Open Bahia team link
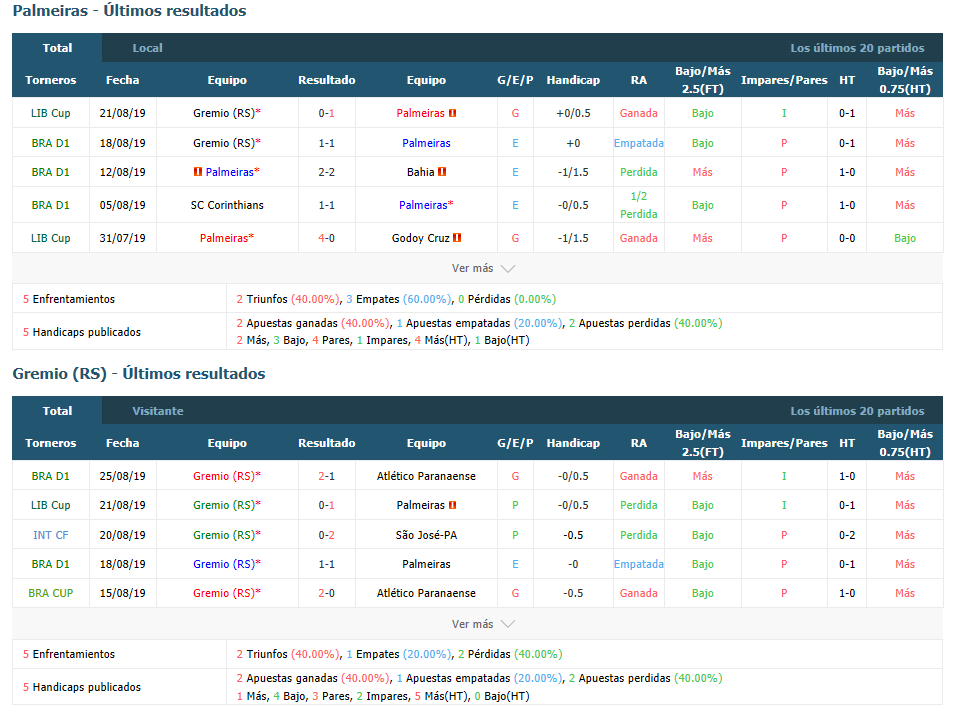This screenshot has width=958, height=706. click(420, 172)
